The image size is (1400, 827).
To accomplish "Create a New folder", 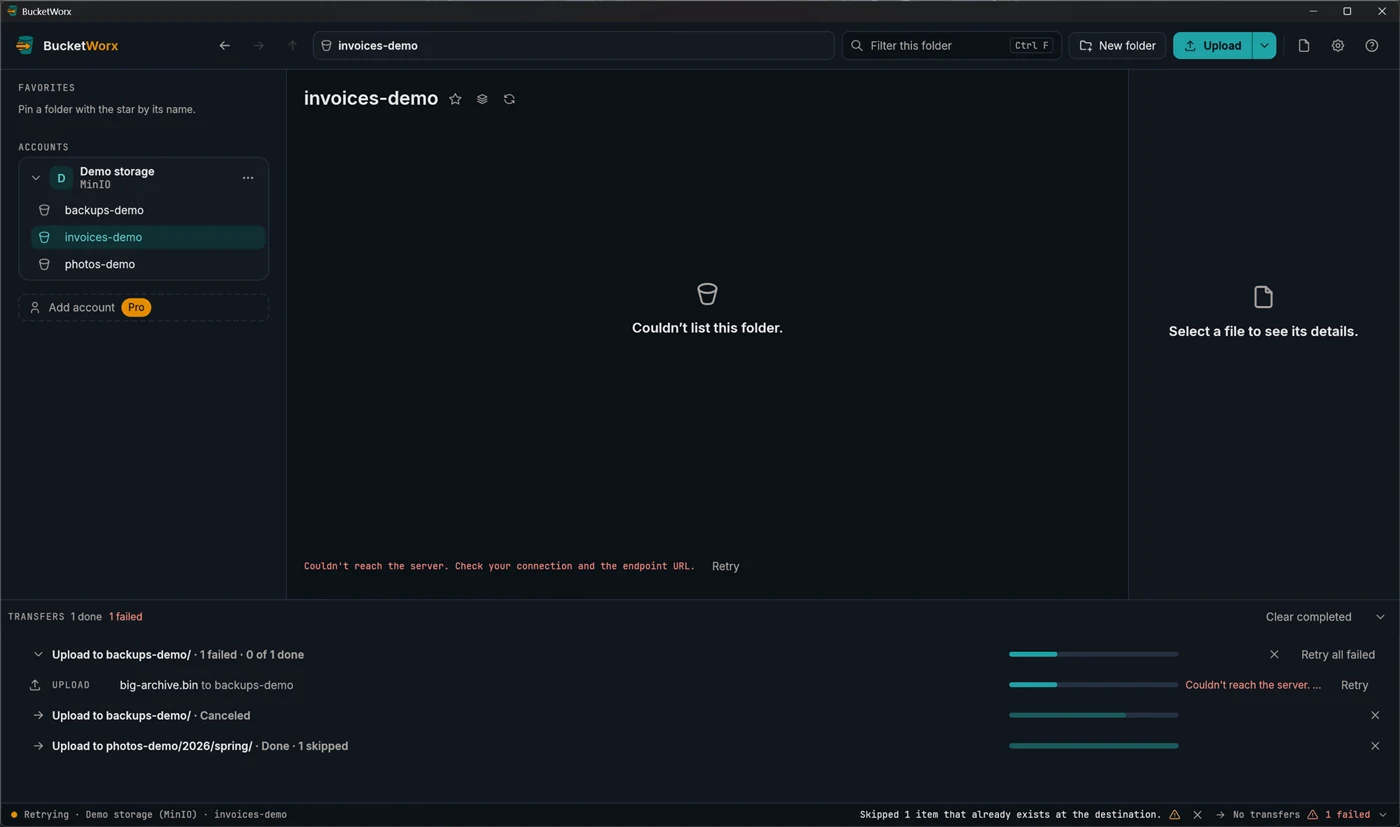I will (x=1117, y=46).
